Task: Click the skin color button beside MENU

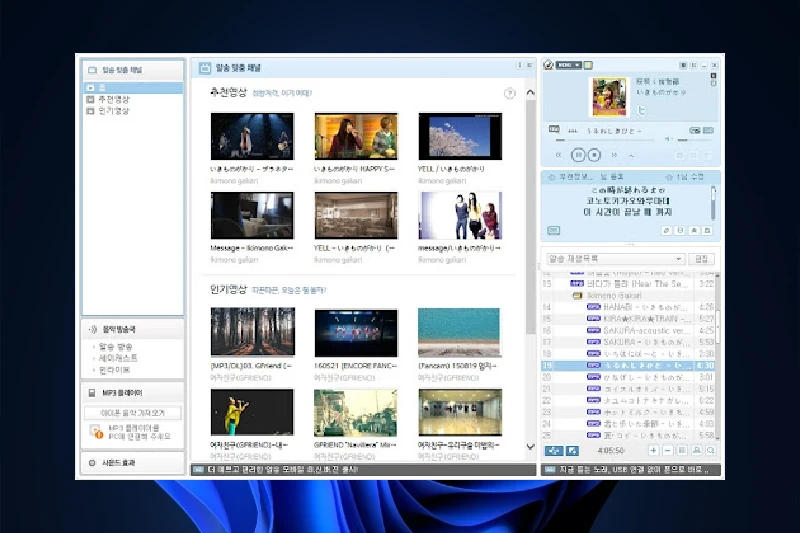Action: pyautogui.click(x=588, y=65)
